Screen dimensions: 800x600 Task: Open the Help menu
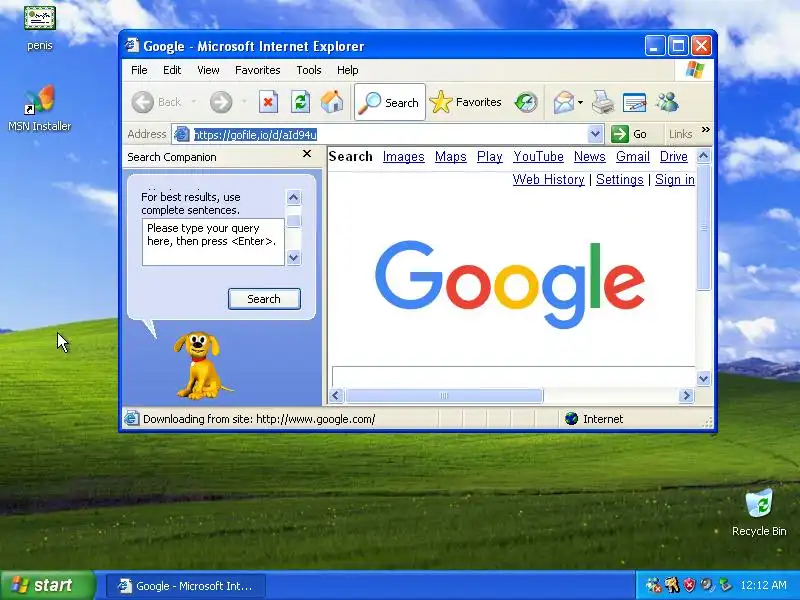point(347,70)
